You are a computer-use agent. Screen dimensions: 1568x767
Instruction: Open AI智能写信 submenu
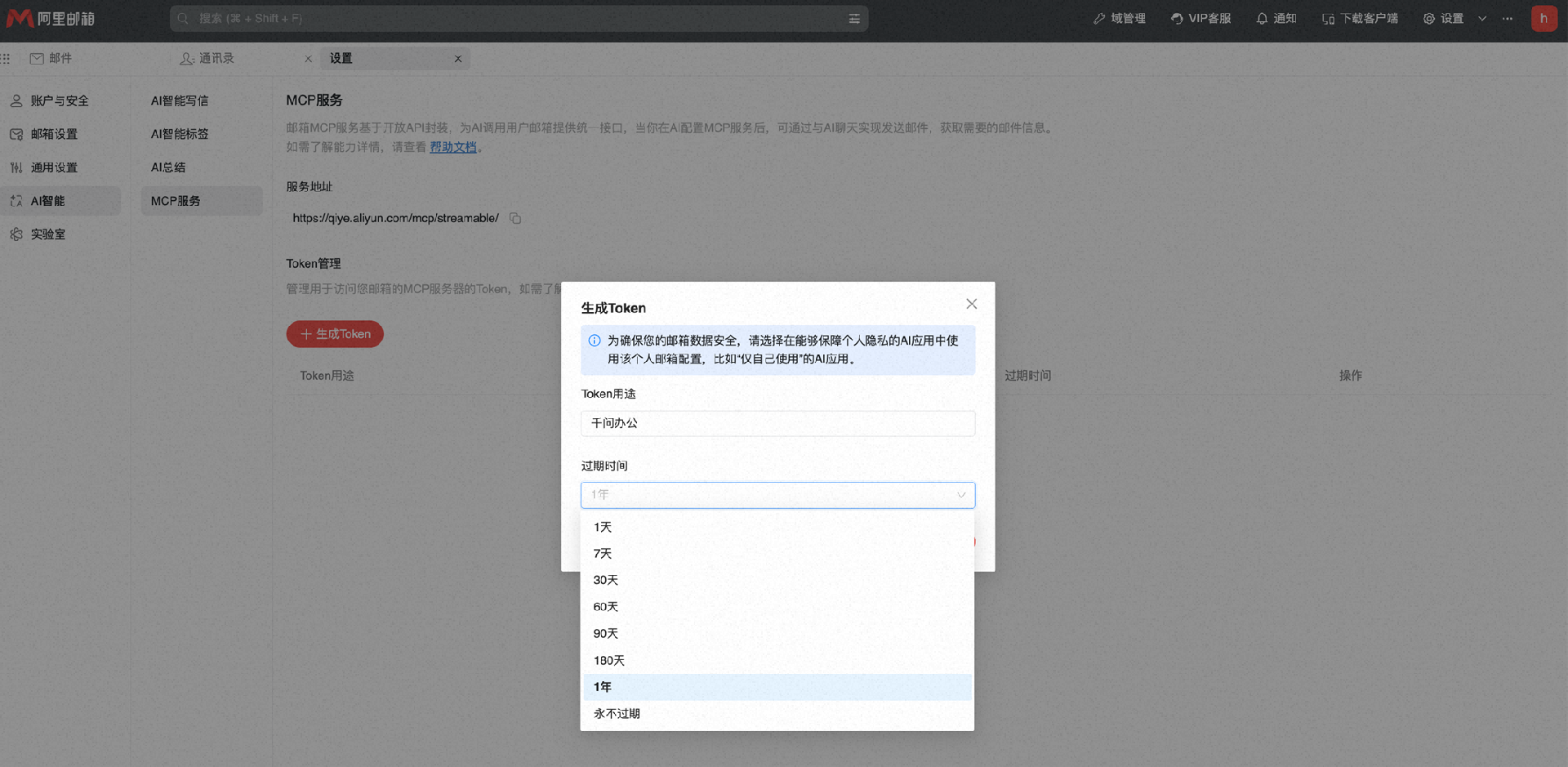tap(202, 100)
